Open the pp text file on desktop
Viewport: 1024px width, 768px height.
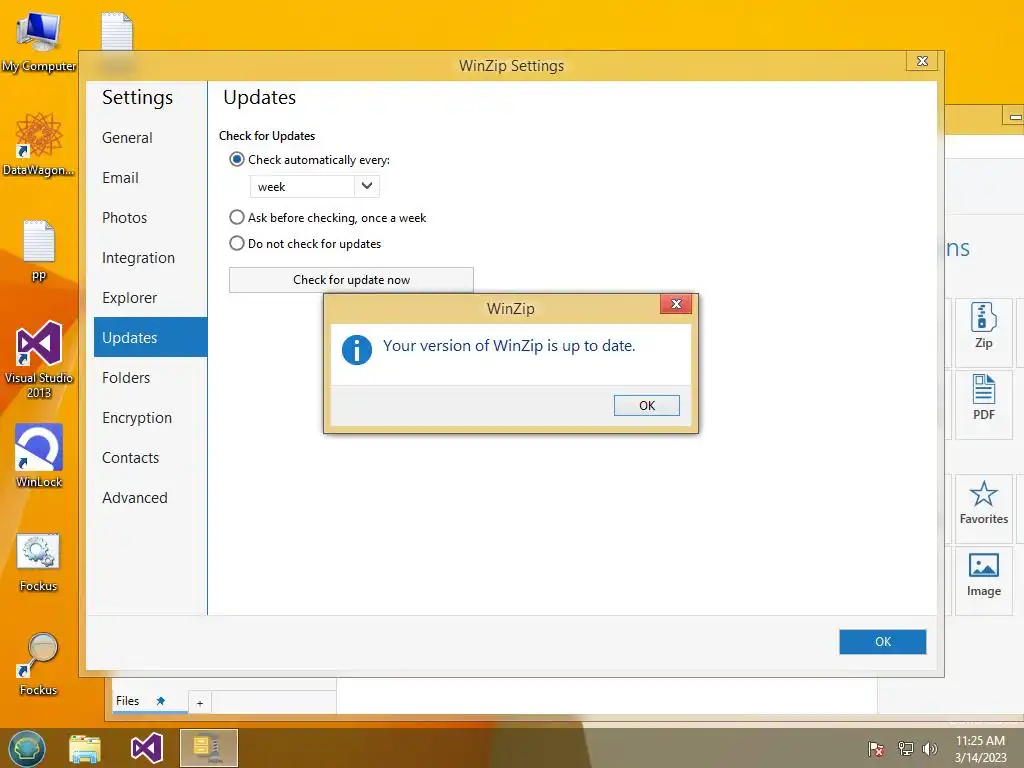tap(39, 250)
